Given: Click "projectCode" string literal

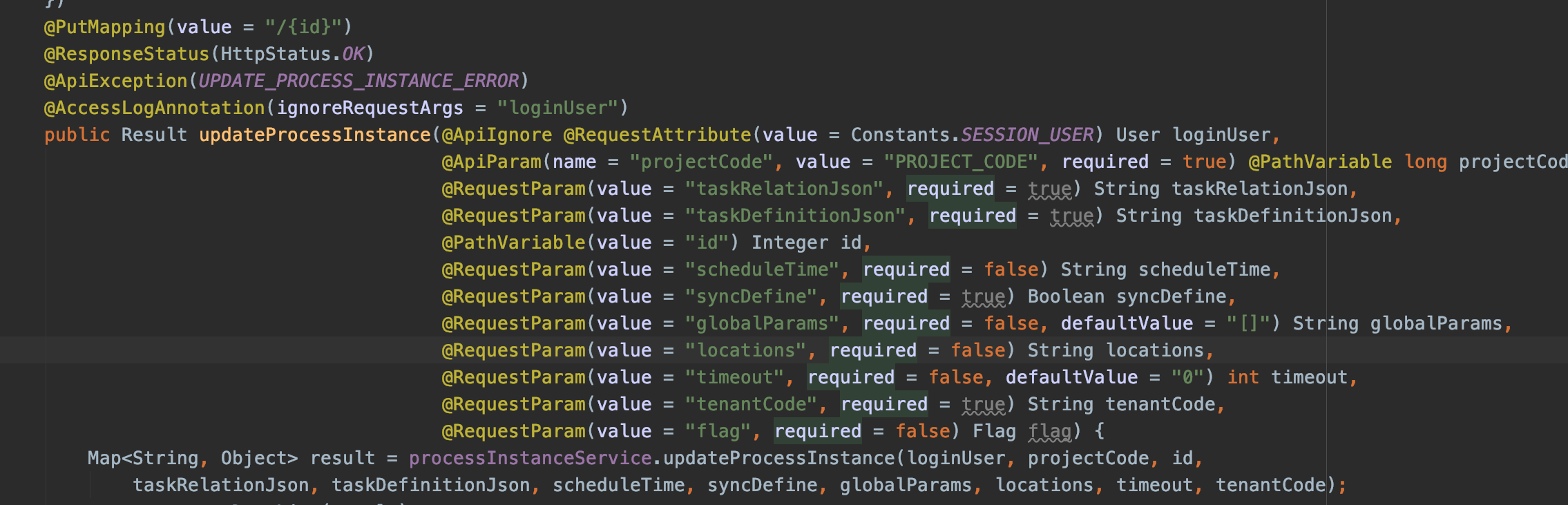Looking at the screenshot, I should tap(702, 162).
